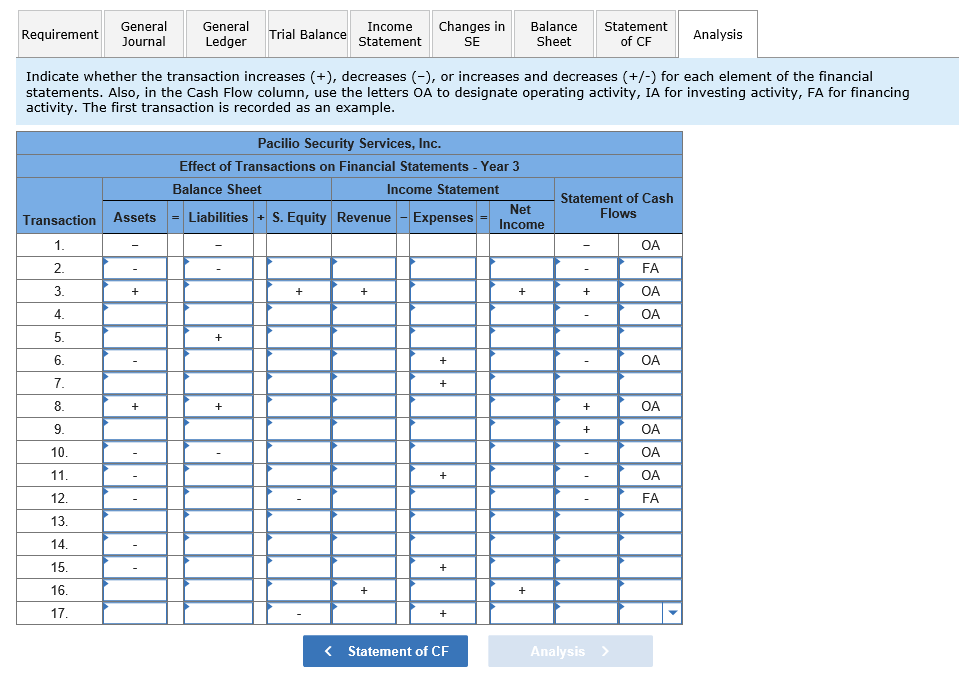Switch to the Changes in SE tab
Viewport: 976px width, 699px height.
coord(471,33)
